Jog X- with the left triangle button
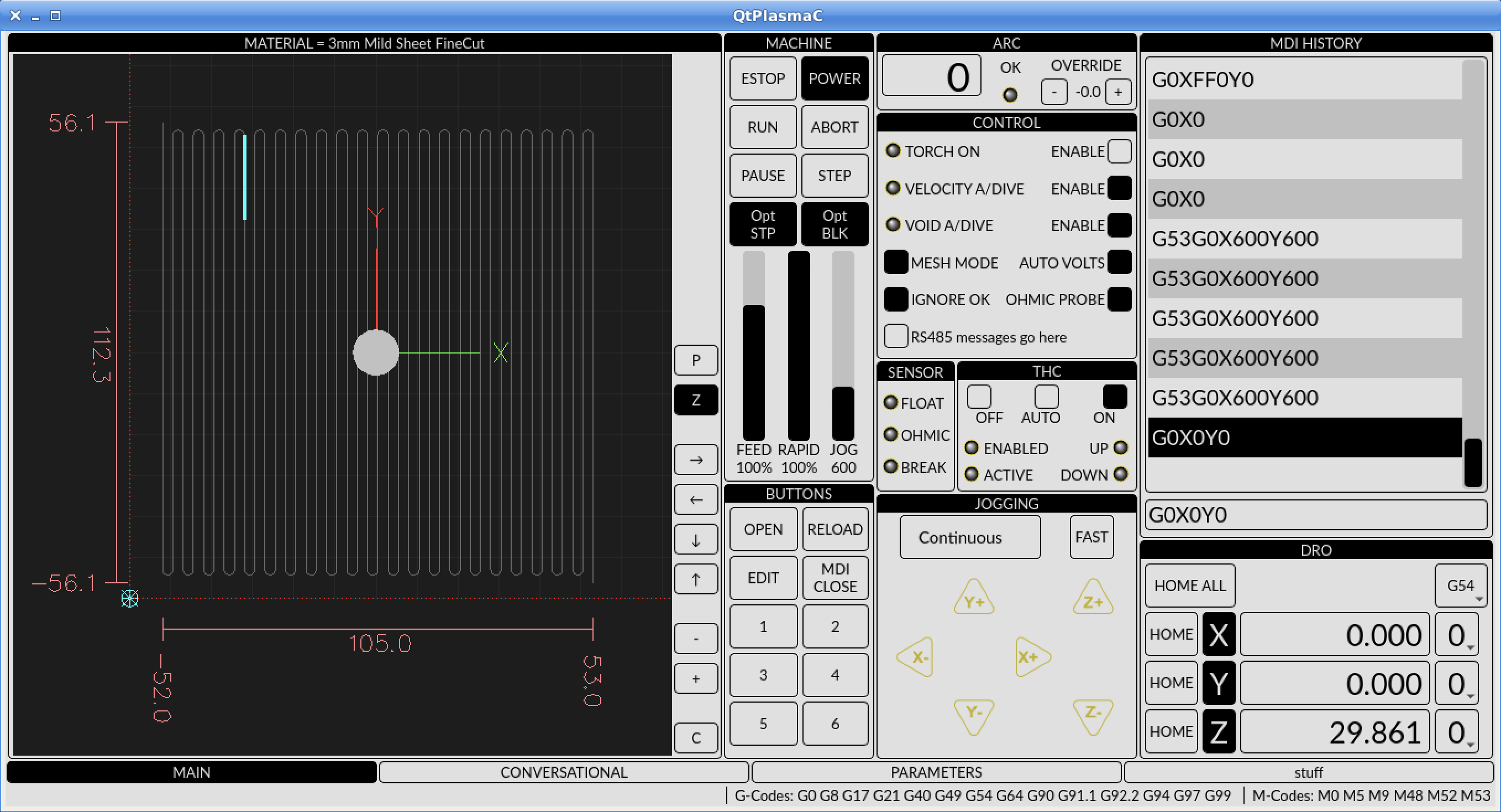Viewport: 1501px width, 812px height. [x=915, y=657]
